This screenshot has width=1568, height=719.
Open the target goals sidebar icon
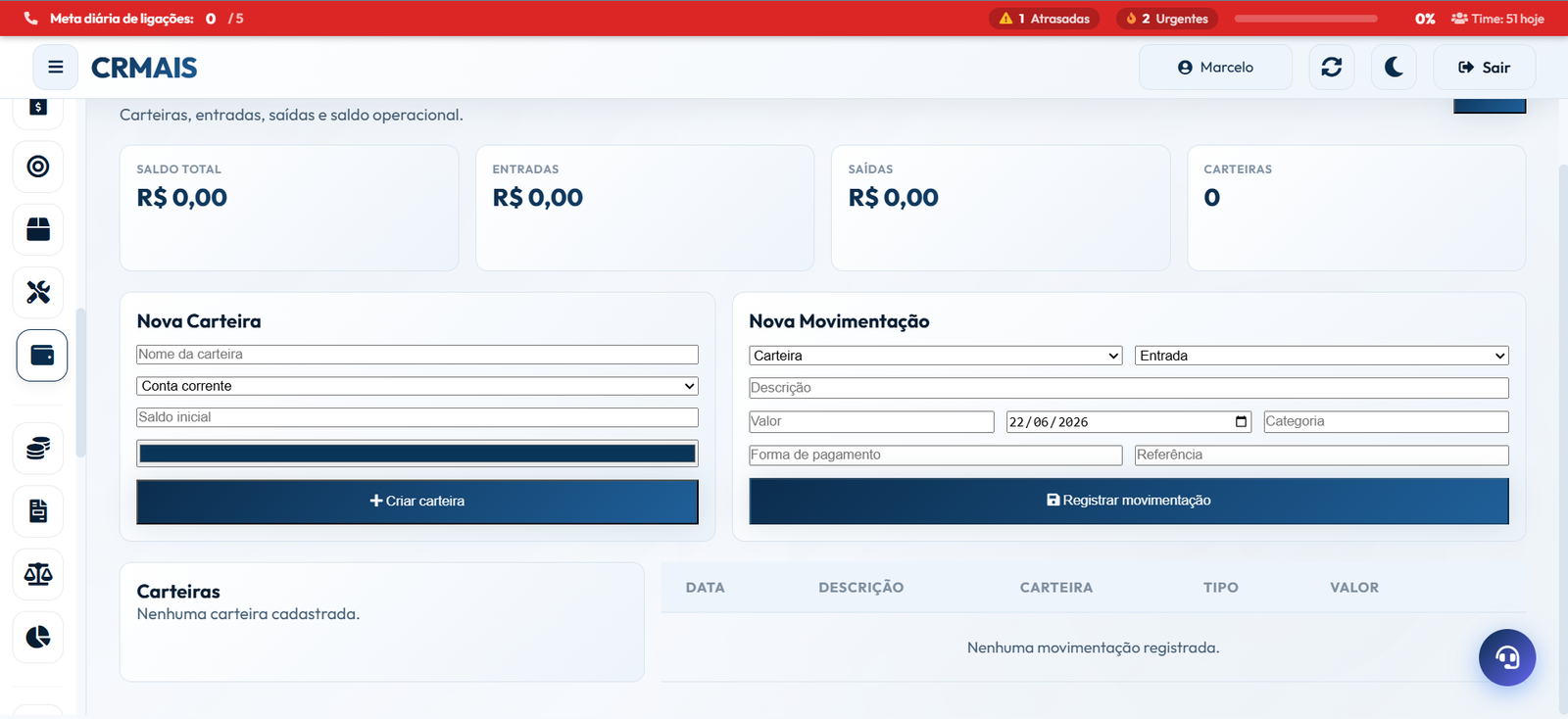coord(38,167)
